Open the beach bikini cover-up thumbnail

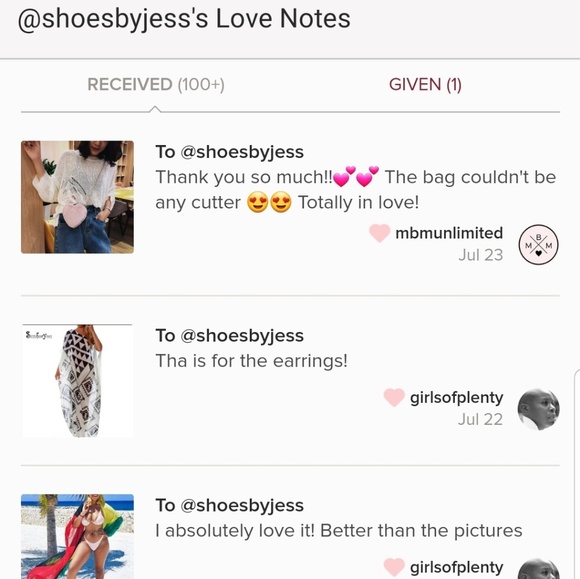tap(77, 536)
